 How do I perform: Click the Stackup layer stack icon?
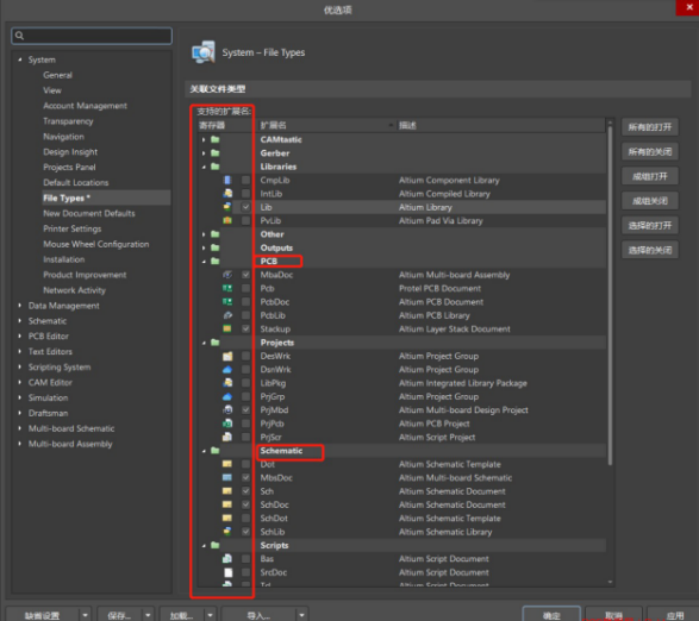pyautogui.click(x=227, y=328)
